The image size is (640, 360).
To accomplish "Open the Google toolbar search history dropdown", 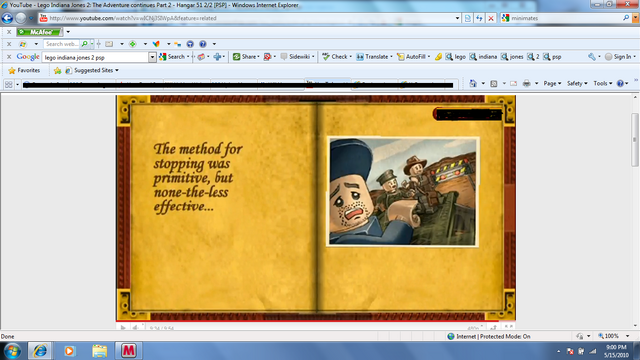I will click(152, 58).
